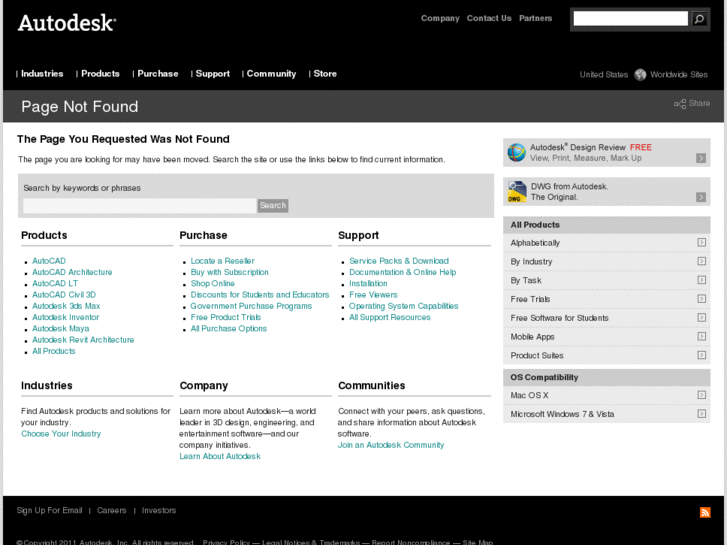Click the Autodesk Design Review globe icon

click(517, 152)
